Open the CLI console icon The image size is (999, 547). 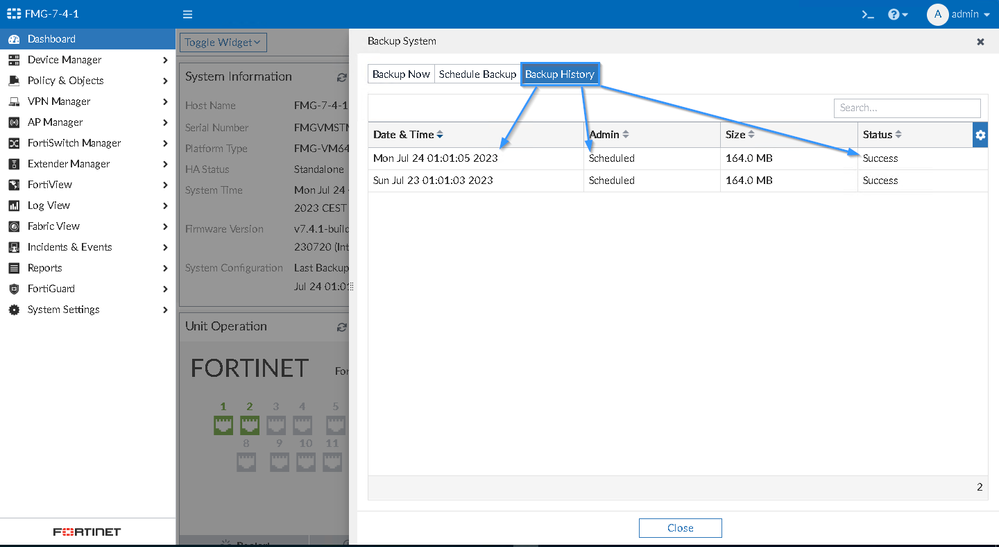pyautogui.click(x=868, y=14)
